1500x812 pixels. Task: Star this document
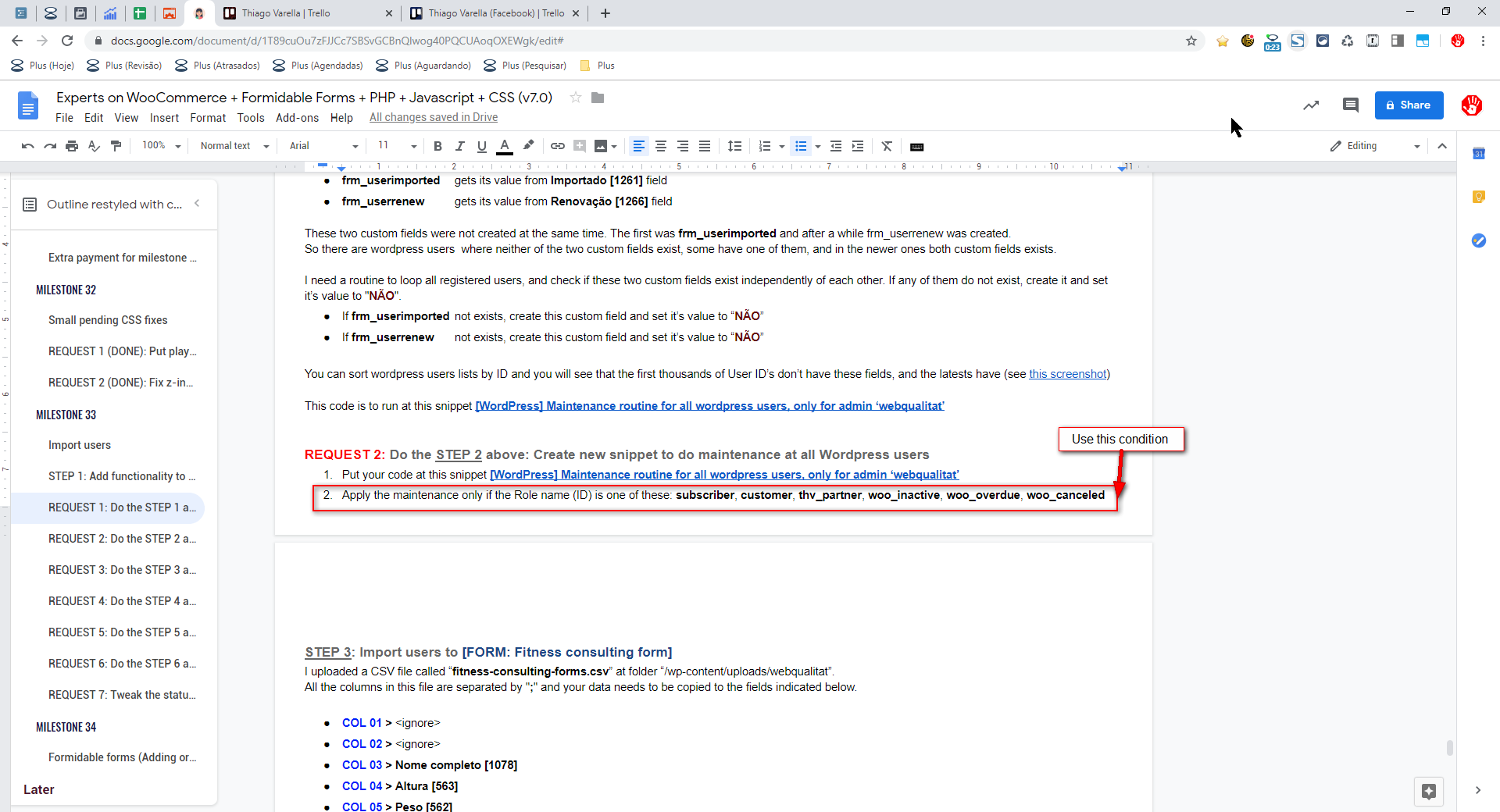576,98
